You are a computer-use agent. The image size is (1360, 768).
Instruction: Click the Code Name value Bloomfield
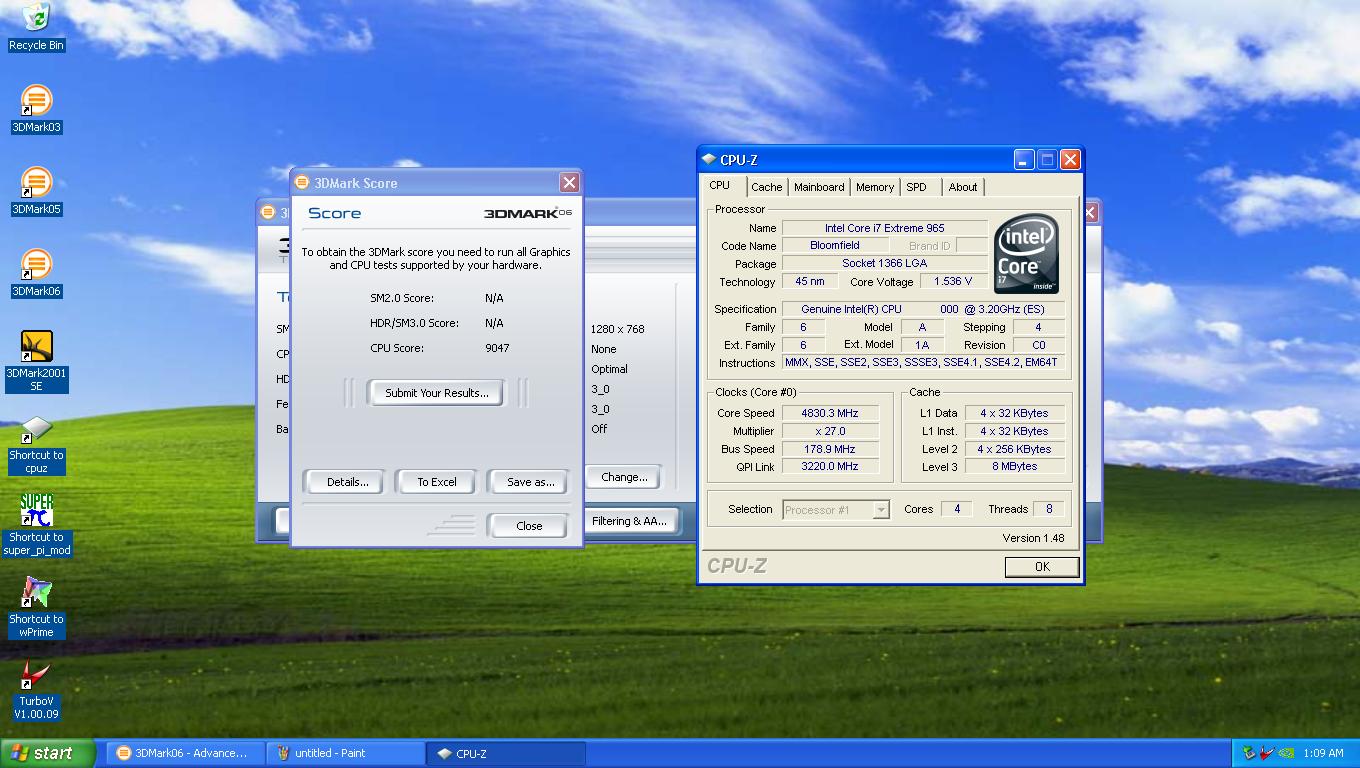click(x=835, y=245)
